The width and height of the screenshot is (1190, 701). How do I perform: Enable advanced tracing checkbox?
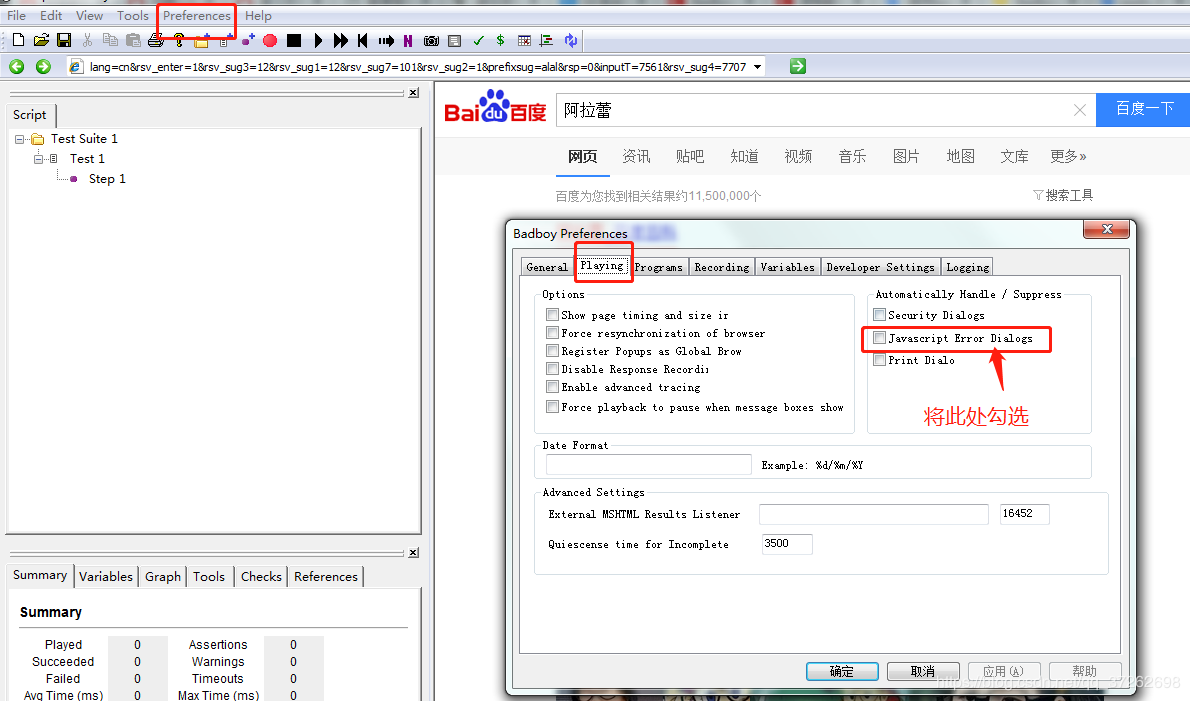tap(552, 387)
